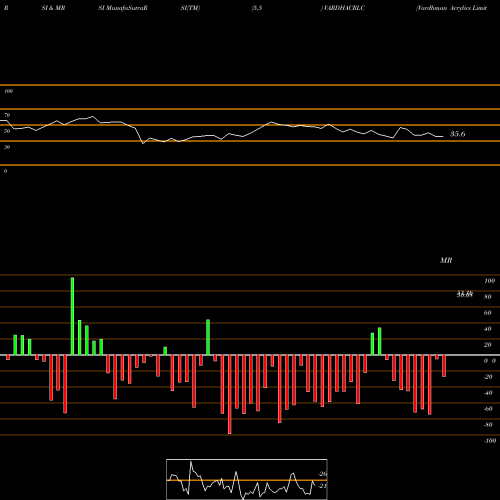The height and width of the screenshot is (500, 500).
Task: Click the longest red bar in MR histogram
Action: [x=230, y=394]
